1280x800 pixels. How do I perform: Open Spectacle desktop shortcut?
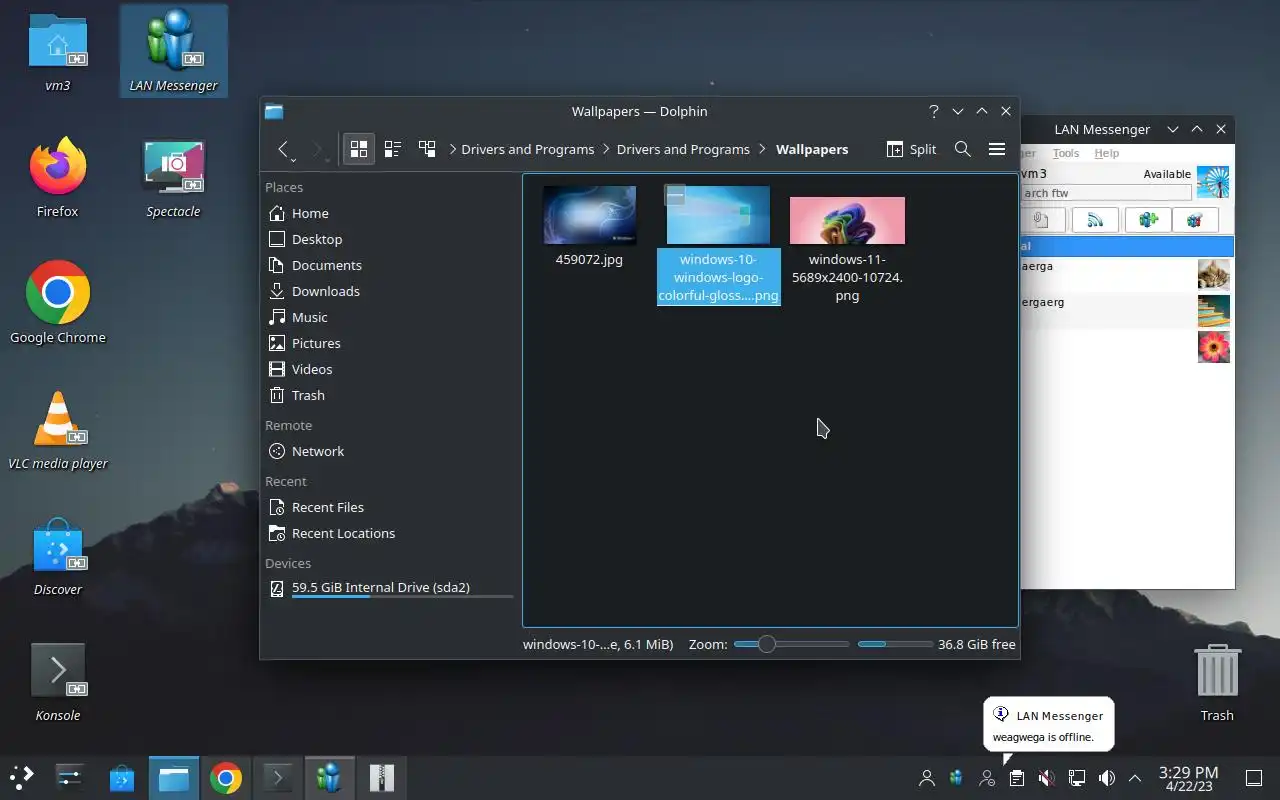pyautogui.click(x=174, y=178)
